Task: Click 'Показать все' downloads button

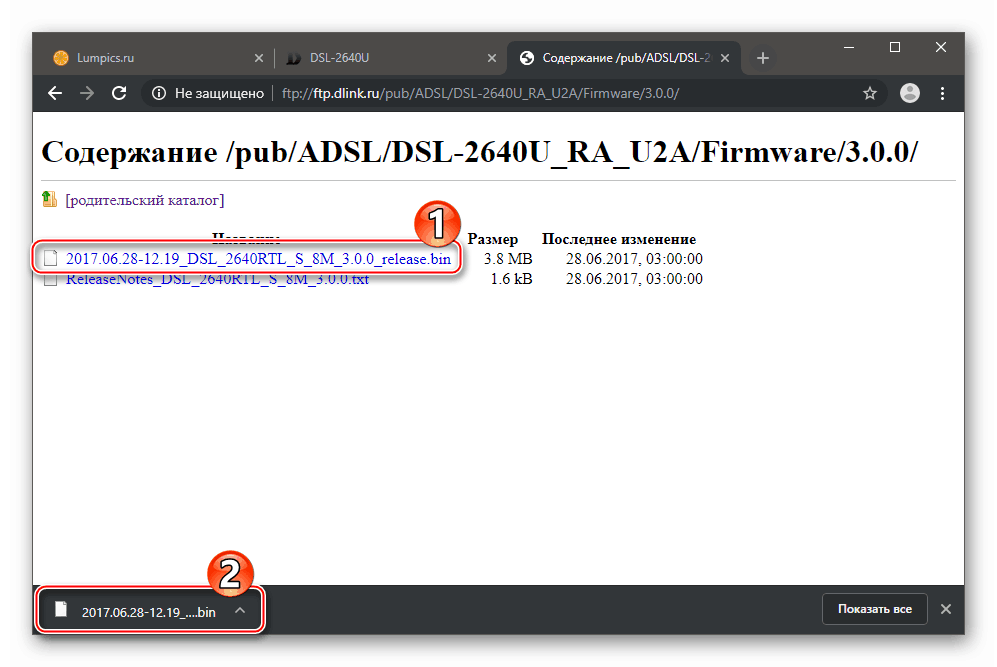Action: pos(874,609)
